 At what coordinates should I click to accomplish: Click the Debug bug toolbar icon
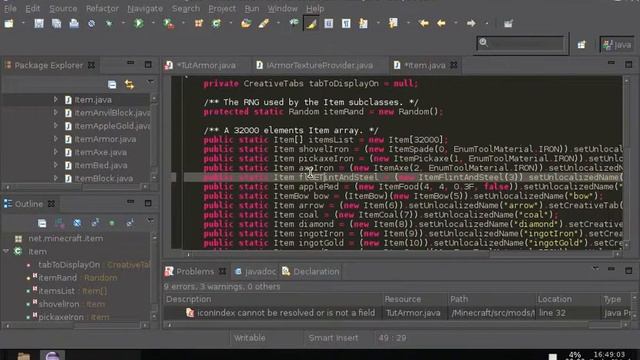point(109,24)
